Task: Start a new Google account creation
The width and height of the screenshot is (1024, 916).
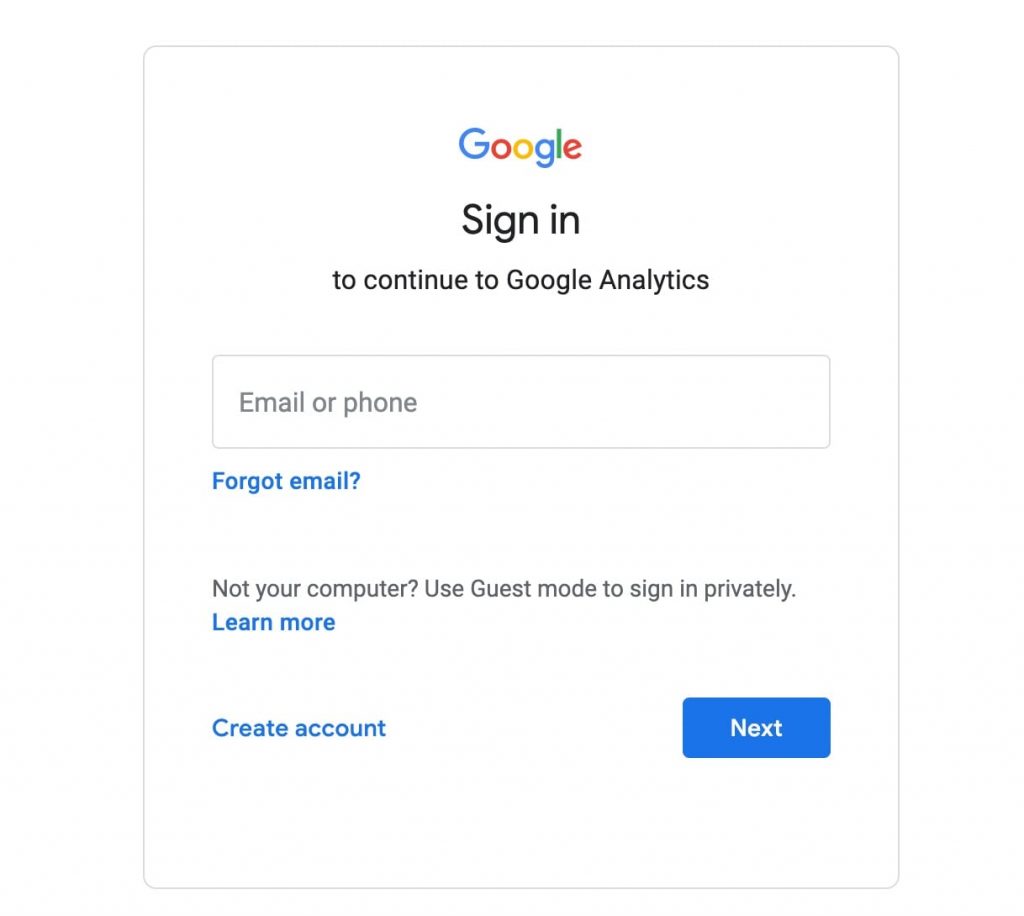Action: pyautogui.click(x=298, y=728)
